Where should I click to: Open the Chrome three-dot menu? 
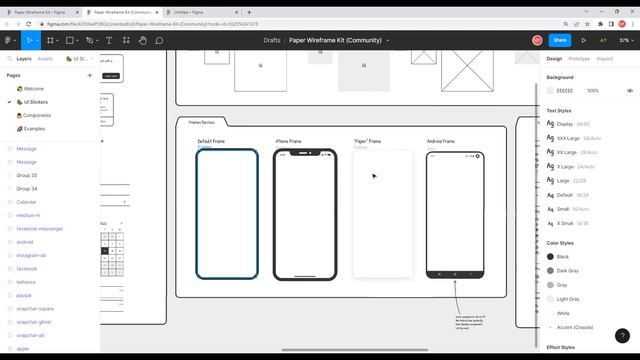(x=633, y=24)
